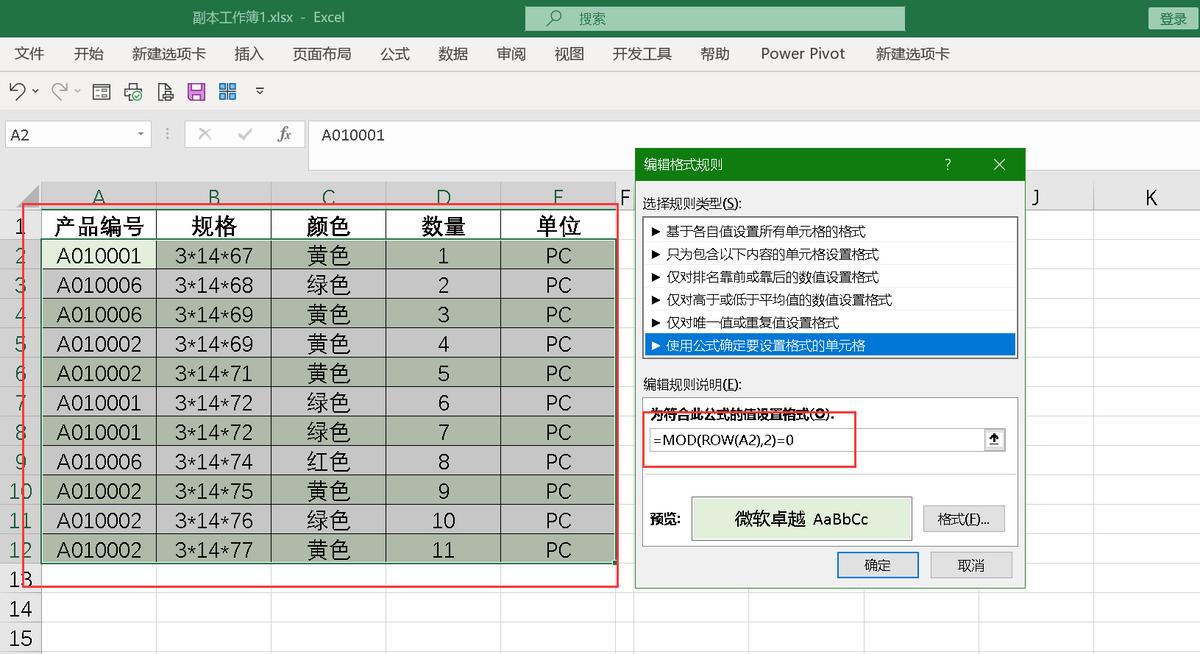Open the Redo history dropdown arrow
Screen dimensions: 1200x654
[x=78, y=91]
